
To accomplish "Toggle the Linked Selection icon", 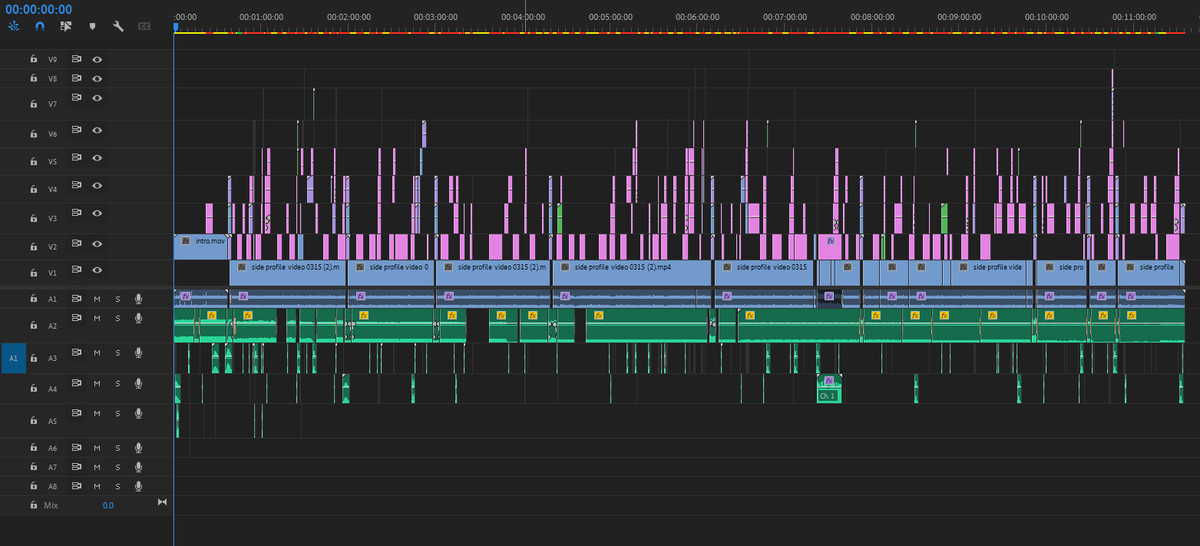I will tap(66, 26).
